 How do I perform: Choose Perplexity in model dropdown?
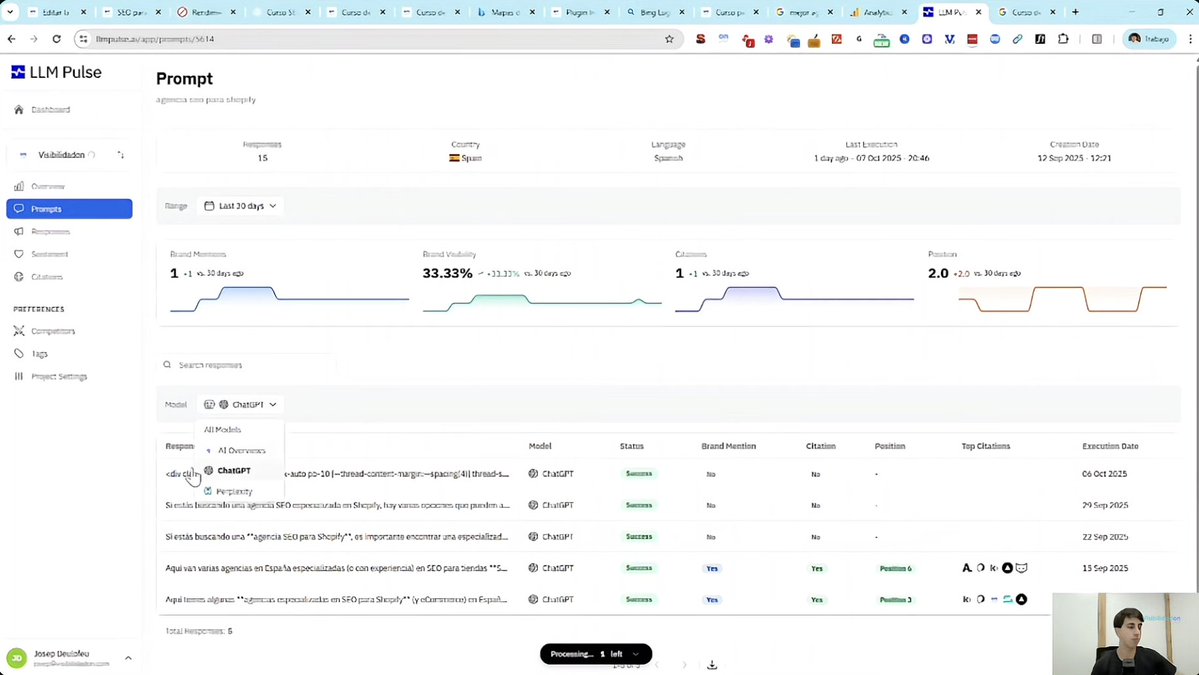pyautogui.click(x=240, y=492)
